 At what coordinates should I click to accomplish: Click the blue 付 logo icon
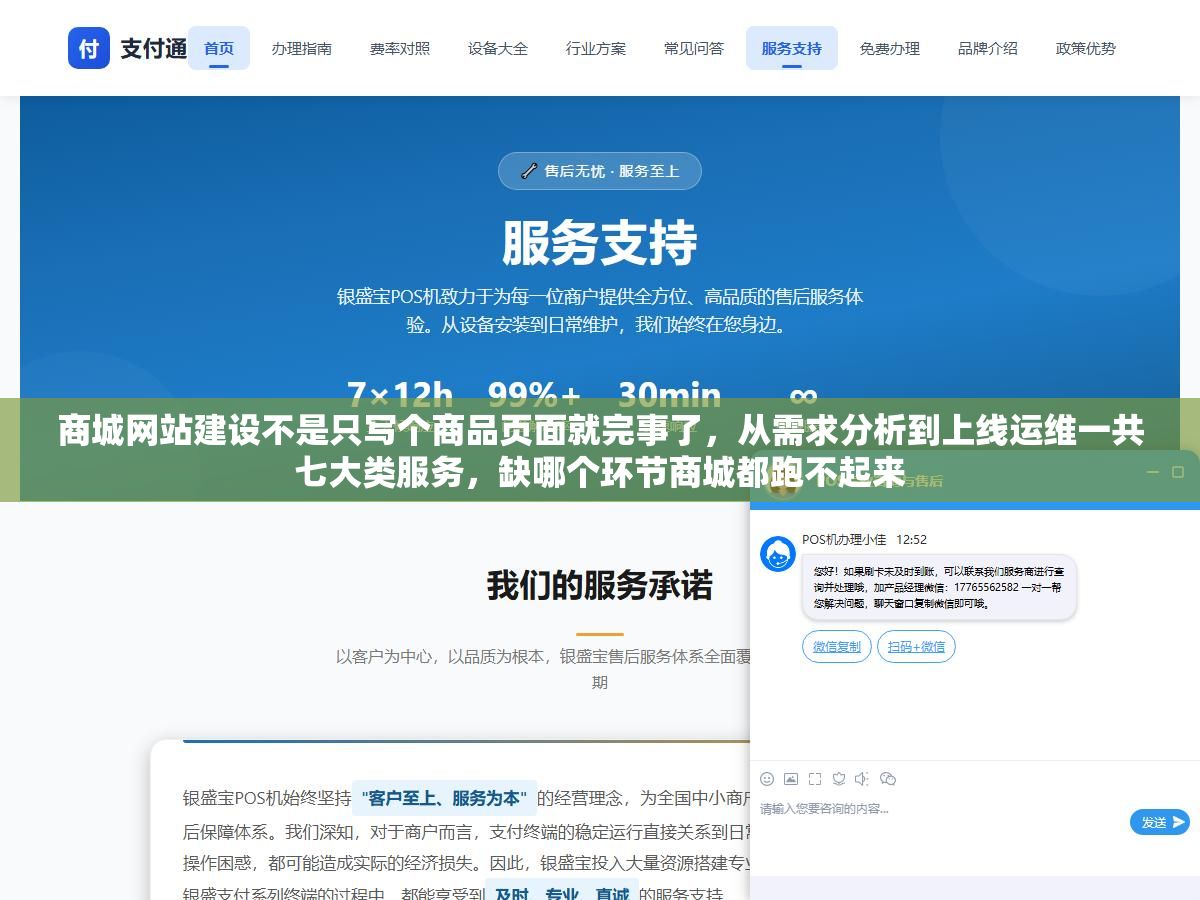(89, 48)
